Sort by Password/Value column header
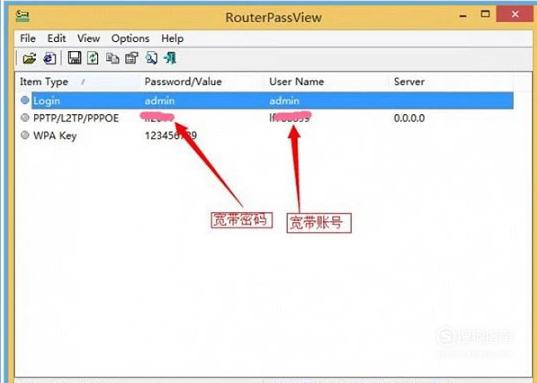Image resolution: width=537 pixels, height=383 pixels. point(201,82)
